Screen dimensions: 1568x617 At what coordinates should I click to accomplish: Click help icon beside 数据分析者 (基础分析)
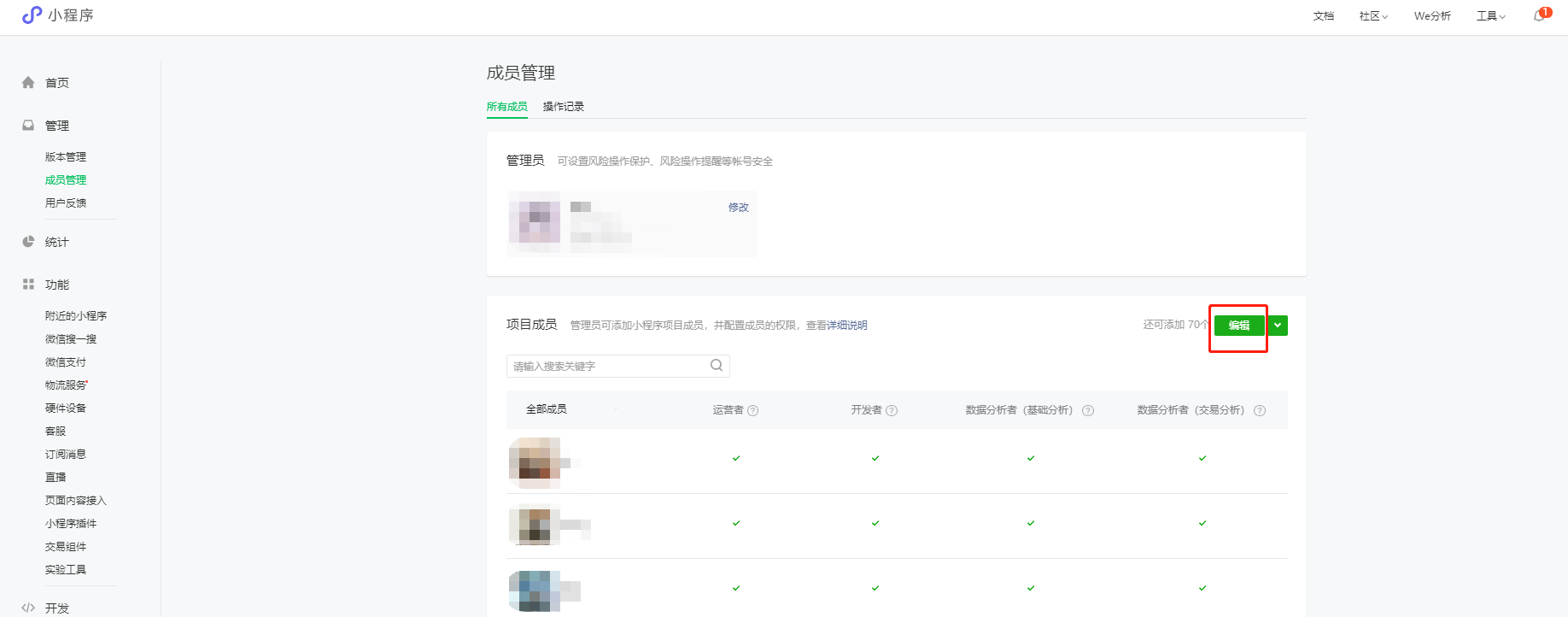point(1088,411)
